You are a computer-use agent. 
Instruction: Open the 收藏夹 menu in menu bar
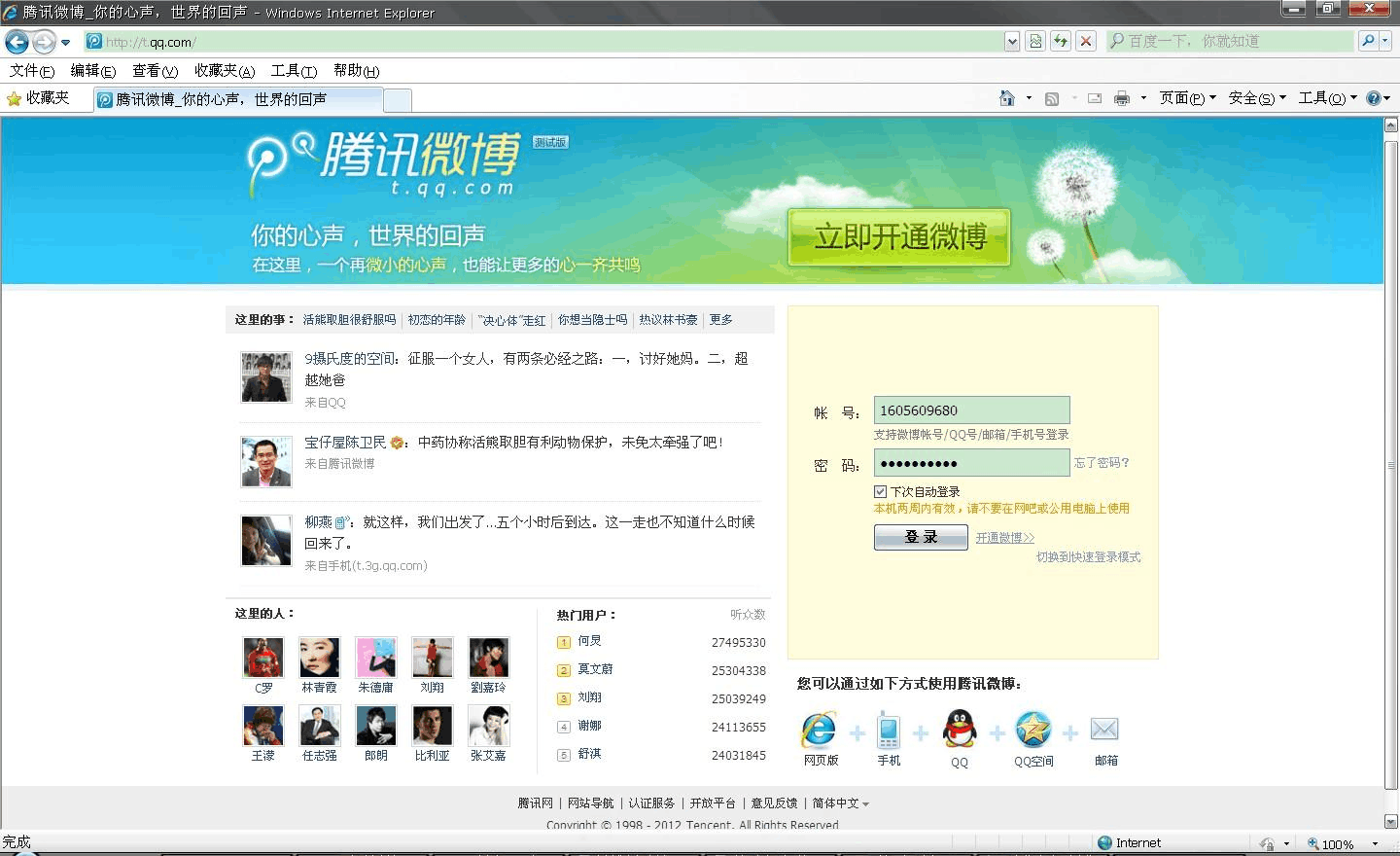(225, 71)
